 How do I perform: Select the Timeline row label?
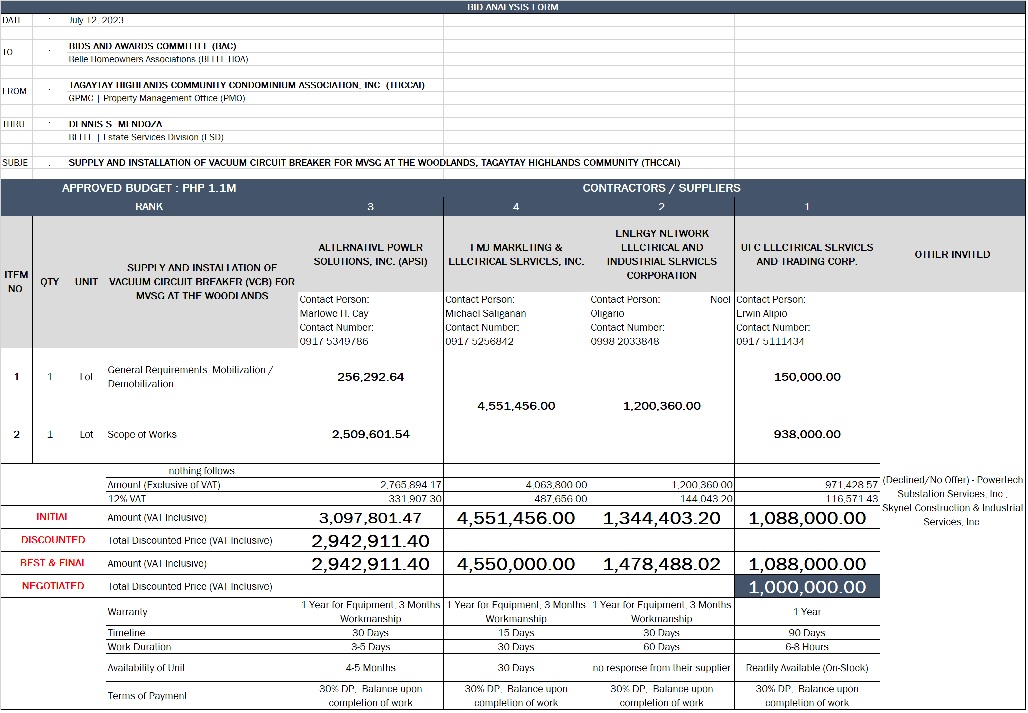[126, 633]
